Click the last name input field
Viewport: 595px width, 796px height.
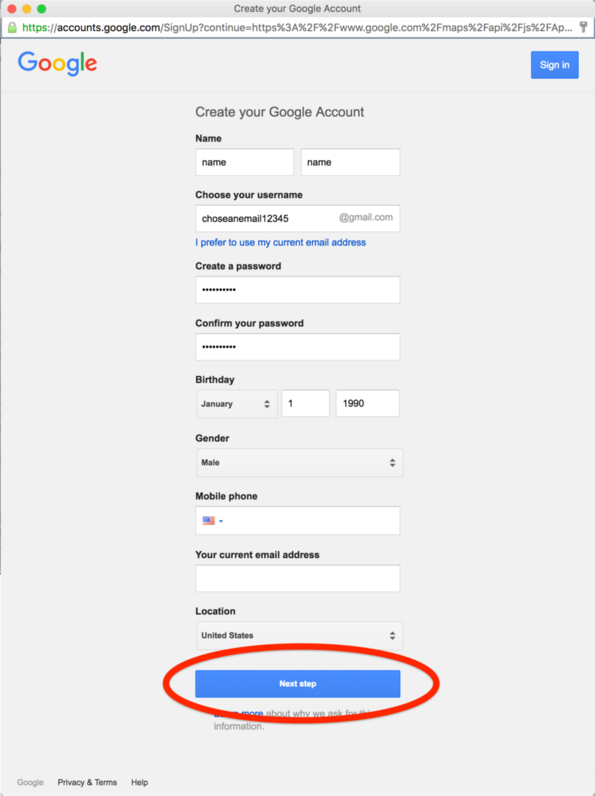(350, 162)
